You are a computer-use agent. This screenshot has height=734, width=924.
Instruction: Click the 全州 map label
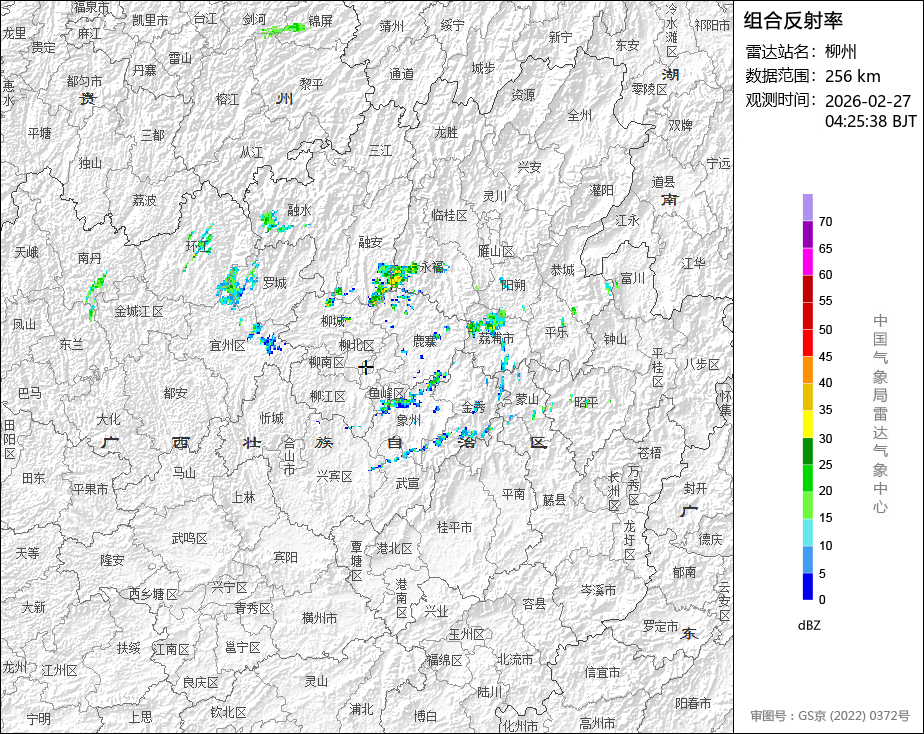pos(579,115)
